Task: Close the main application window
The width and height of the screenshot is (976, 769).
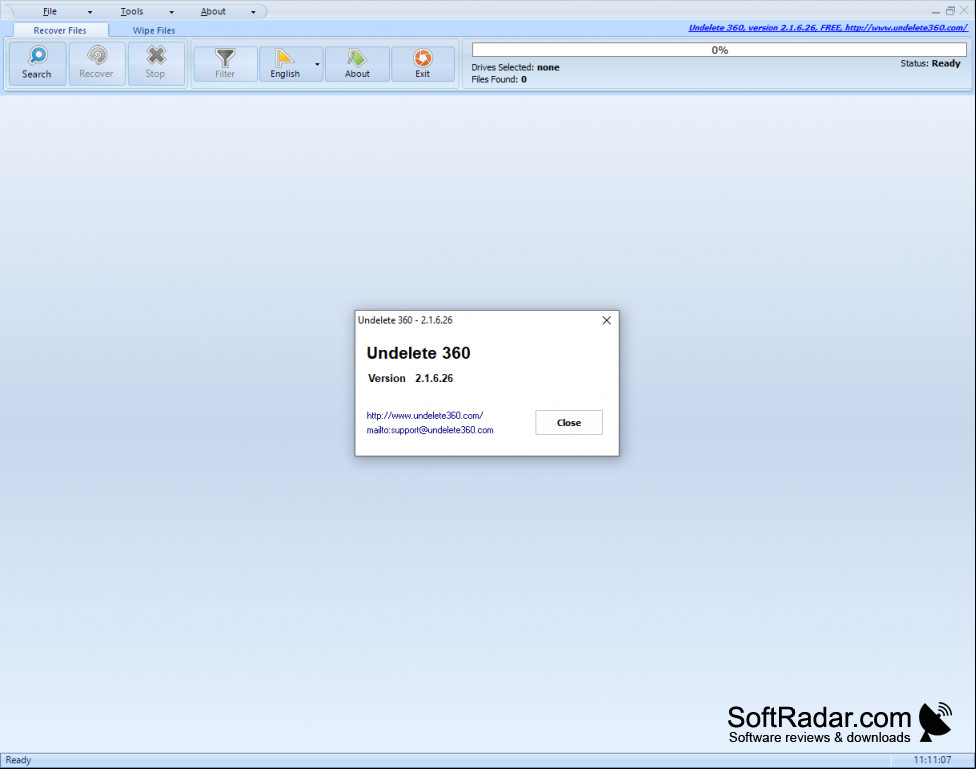Action: (x=964, y=11)
